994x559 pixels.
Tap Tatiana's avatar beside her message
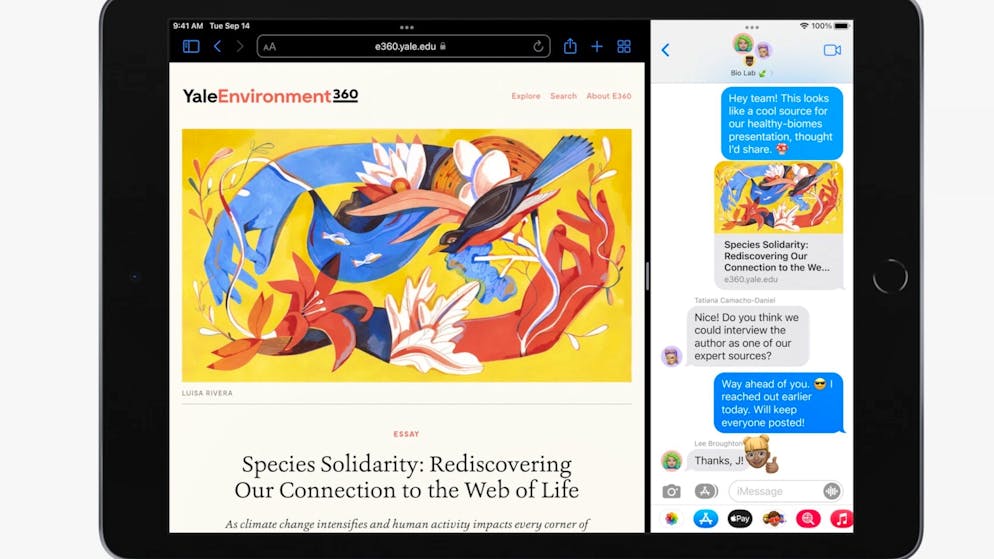click(671, 356)
